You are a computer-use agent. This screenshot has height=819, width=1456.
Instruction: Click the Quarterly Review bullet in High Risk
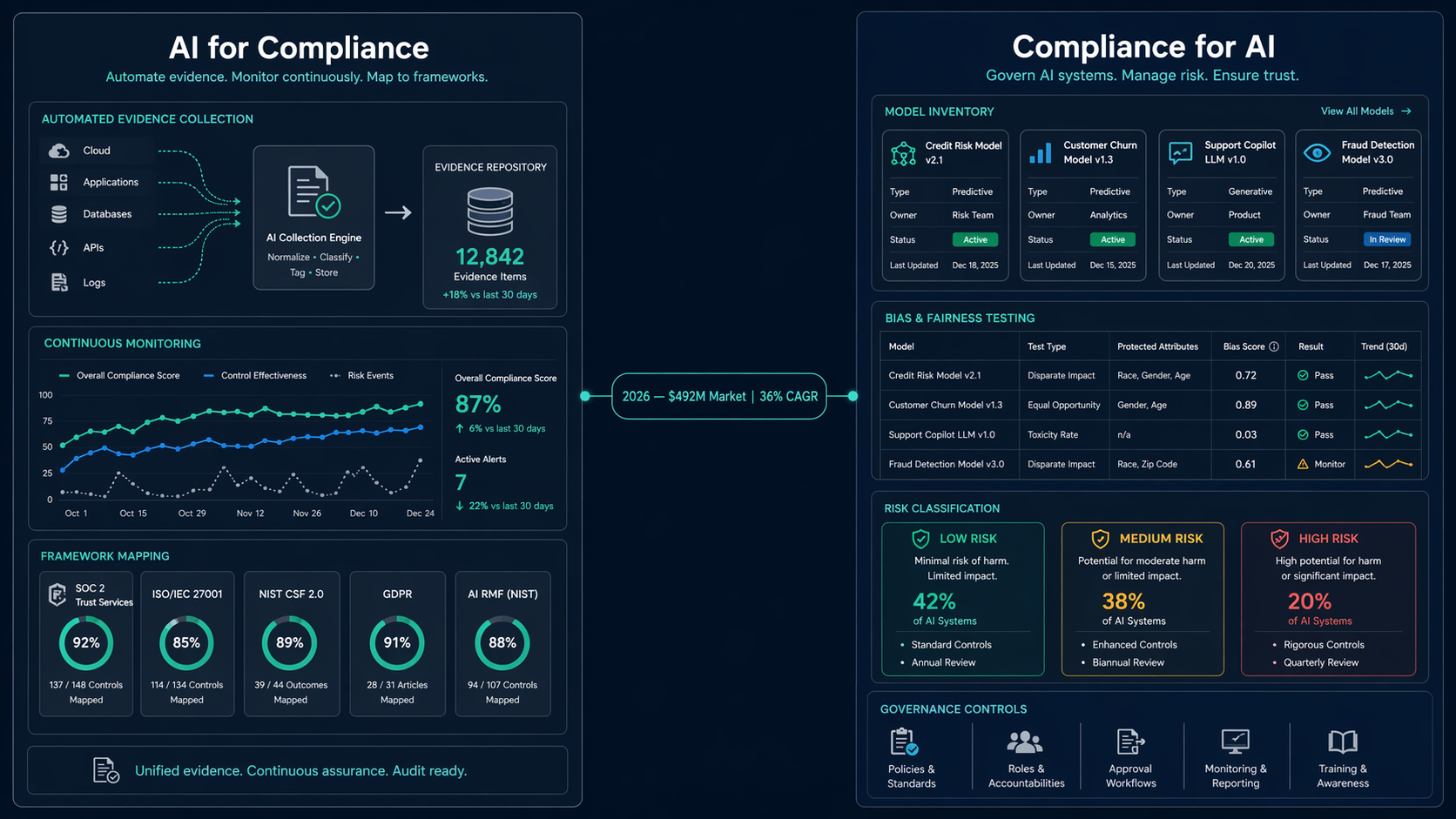[x=1321, y=662]
